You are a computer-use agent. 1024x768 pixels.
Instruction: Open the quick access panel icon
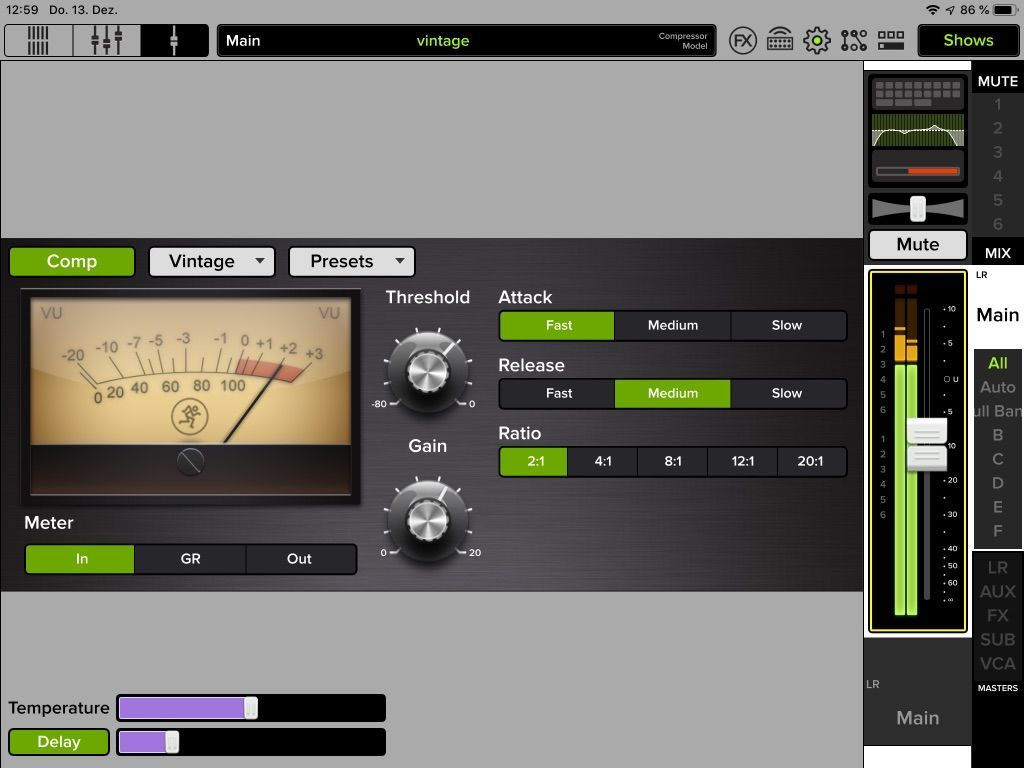click(x=891, y=40)
